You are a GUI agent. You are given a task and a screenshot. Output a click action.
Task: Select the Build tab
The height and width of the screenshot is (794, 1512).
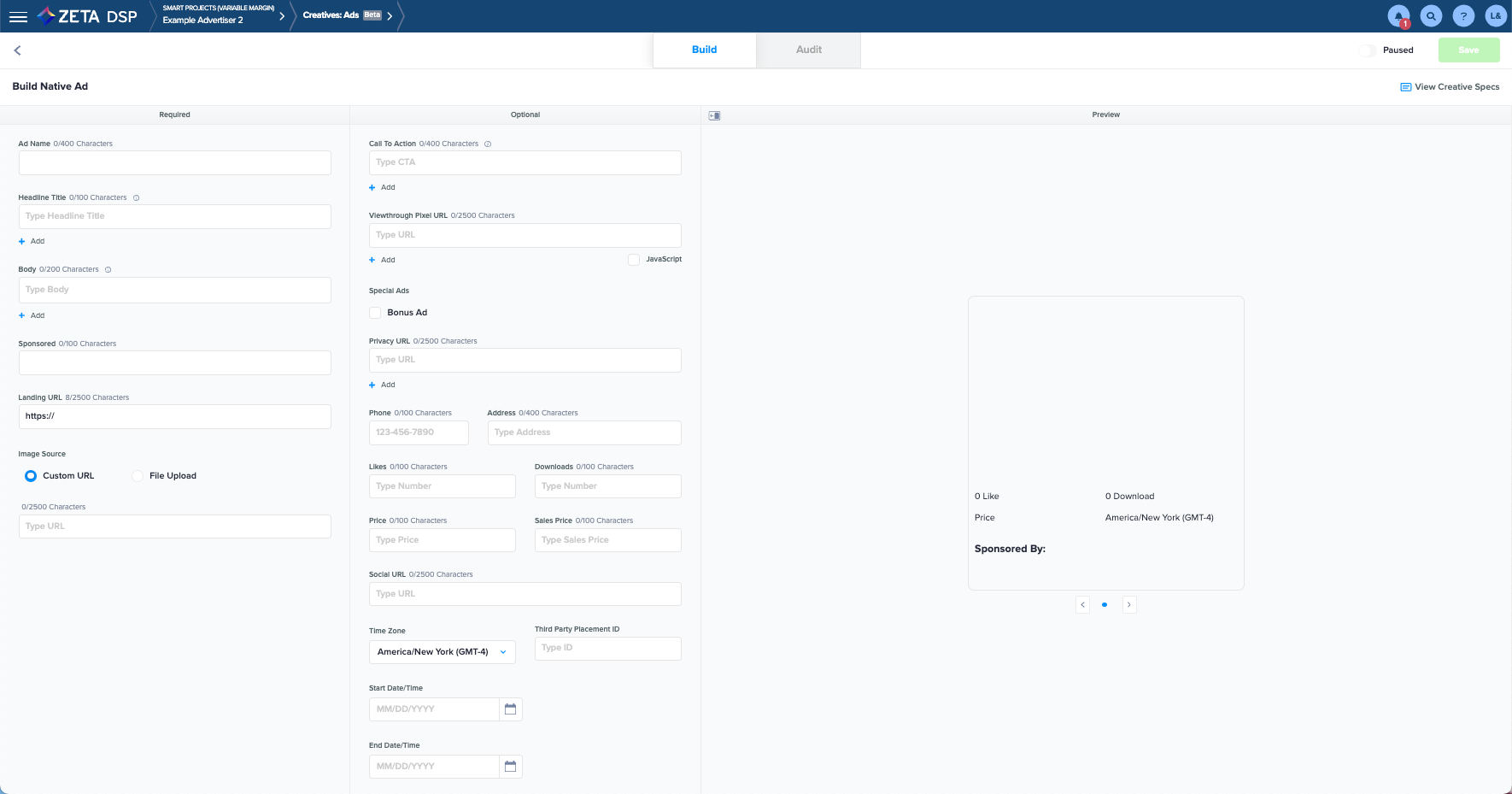tap(704, 50)
